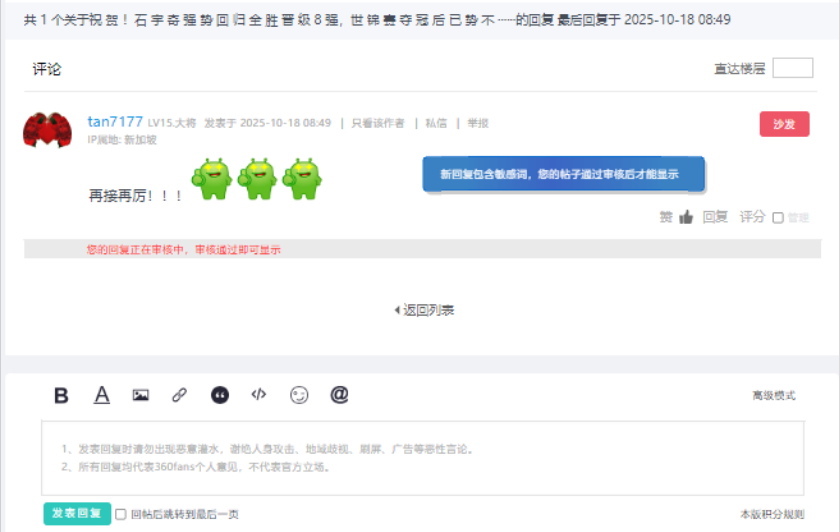The height and width of the screenshot is (532, 840).
Task: Go back via the 返回列表 arrow
Action: tap(424, 310)
